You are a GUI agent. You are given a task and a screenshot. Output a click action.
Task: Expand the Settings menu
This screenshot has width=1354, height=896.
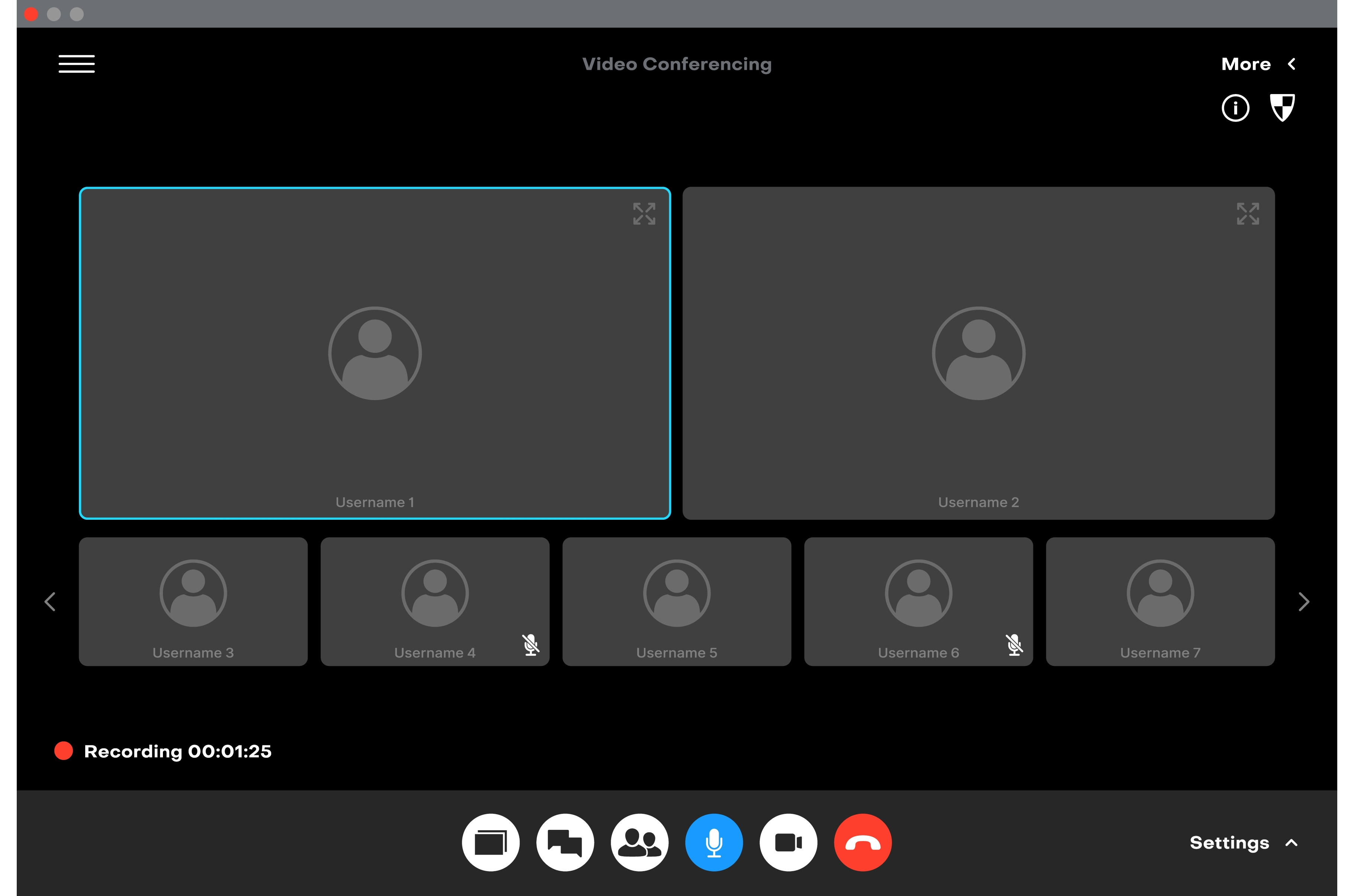coord(1242,842)
